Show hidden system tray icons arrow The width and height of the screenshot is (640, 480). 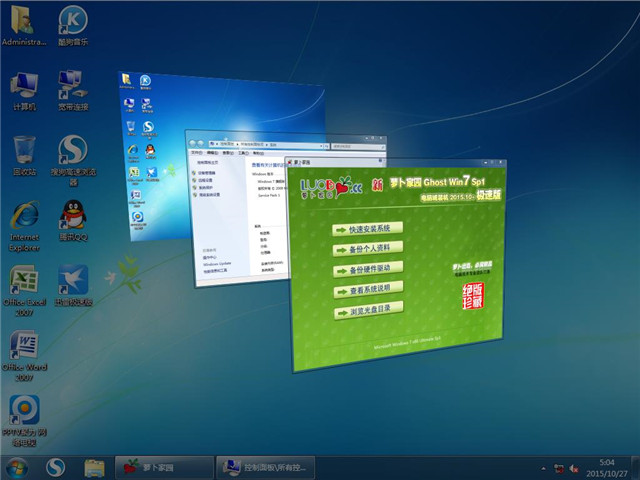tap(543, 469)
